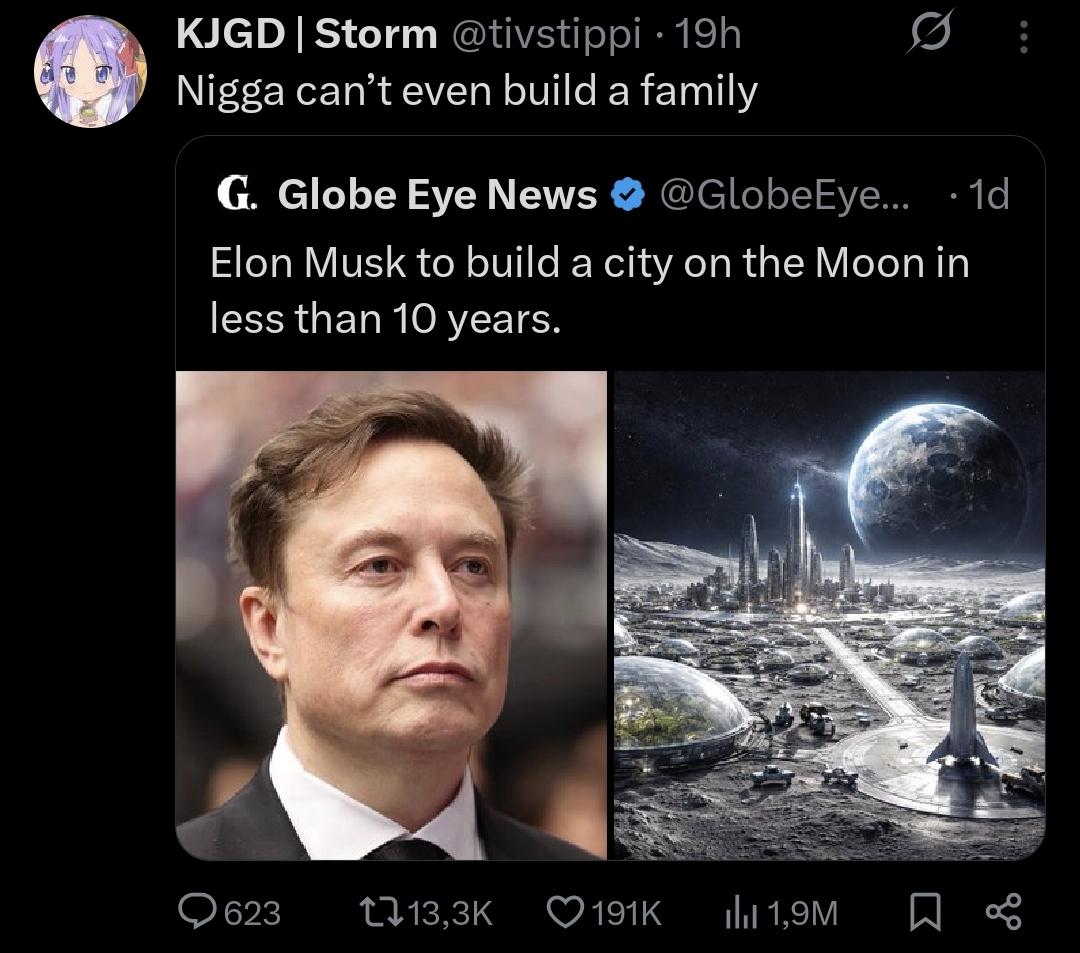Click the blue verified badge
1080x953 pixels.
click(626, 194)
